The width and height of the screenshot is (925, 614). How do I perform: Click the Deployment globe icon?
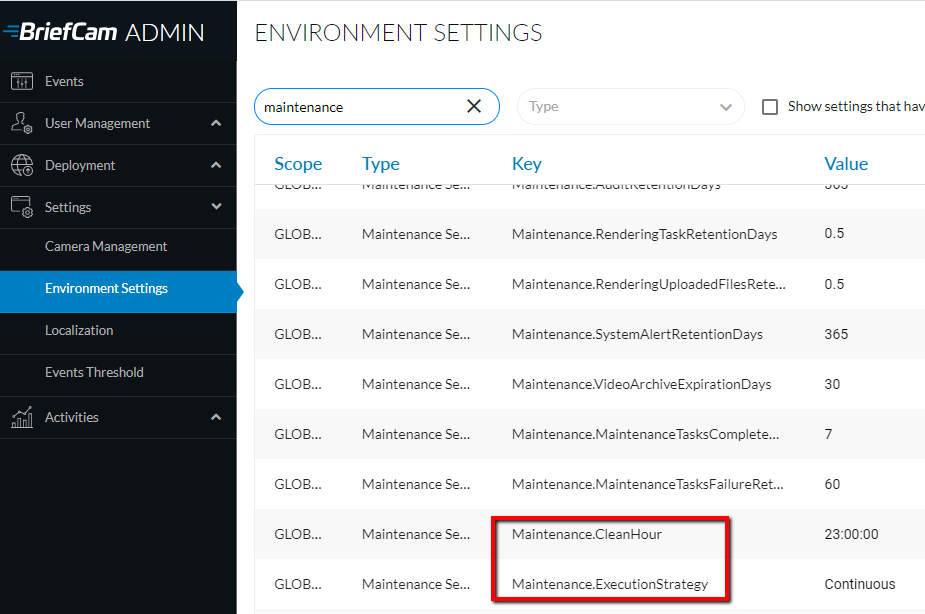coord(22,165)
